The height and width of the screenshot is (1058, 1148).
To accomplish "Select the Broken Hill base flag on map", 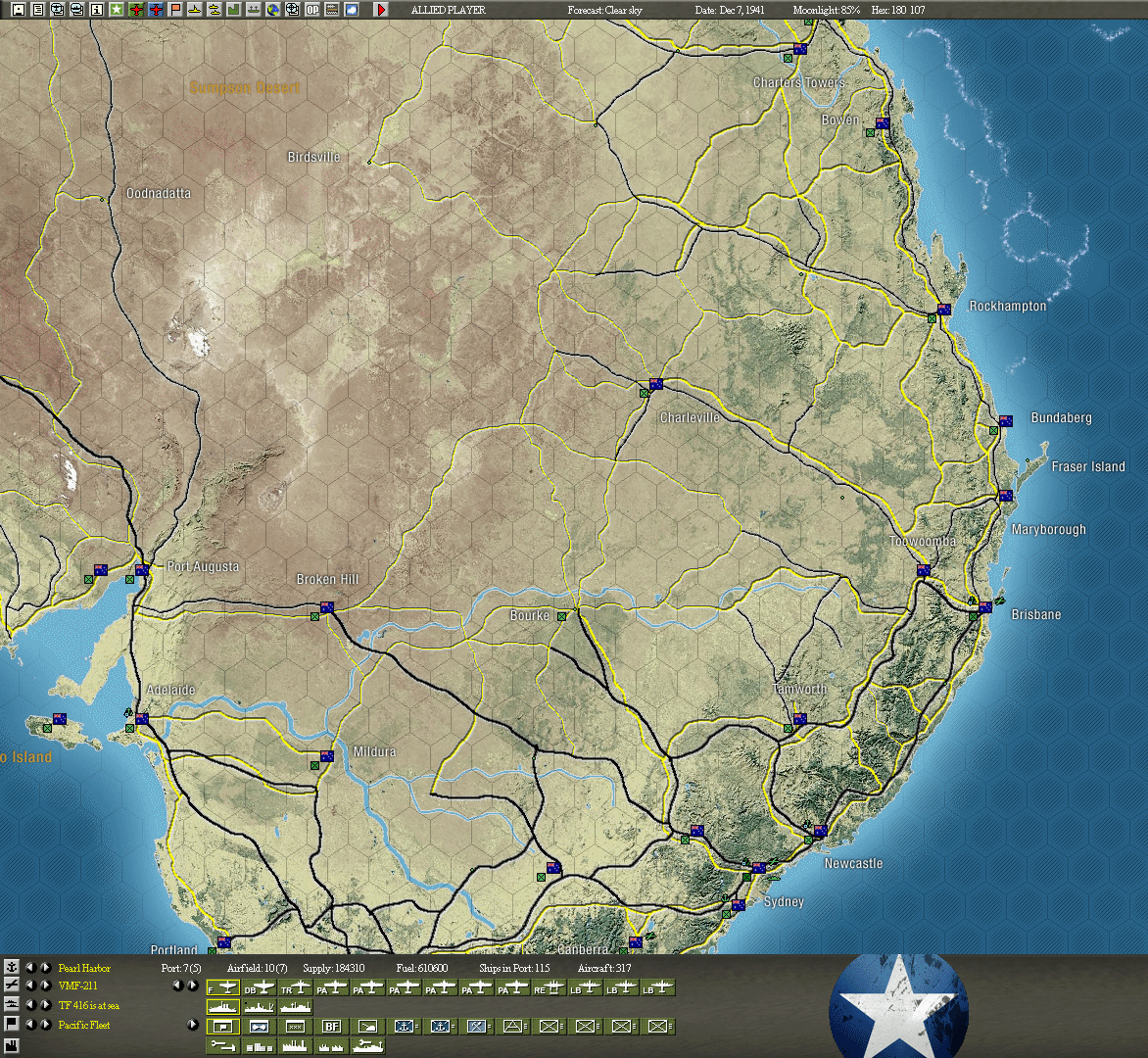I will [x=327, y=607].
